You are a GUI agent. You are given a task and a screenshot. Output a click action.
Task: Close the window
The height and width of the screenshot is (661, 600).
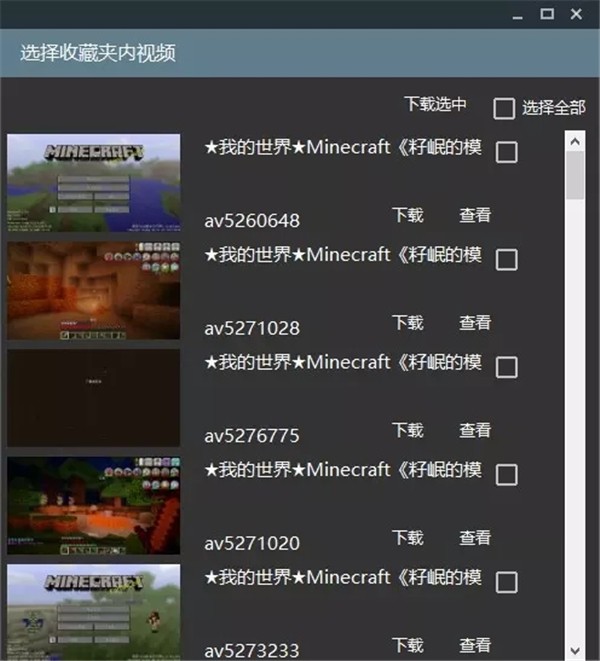coord(576,14)
